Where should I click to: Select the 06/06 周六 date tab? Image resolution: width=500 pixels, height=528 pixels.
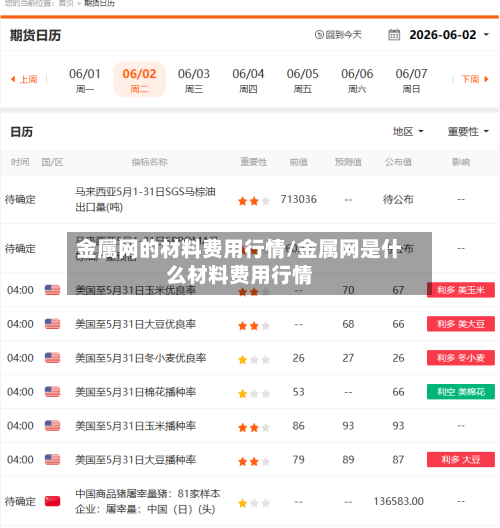tap(357, 80)
